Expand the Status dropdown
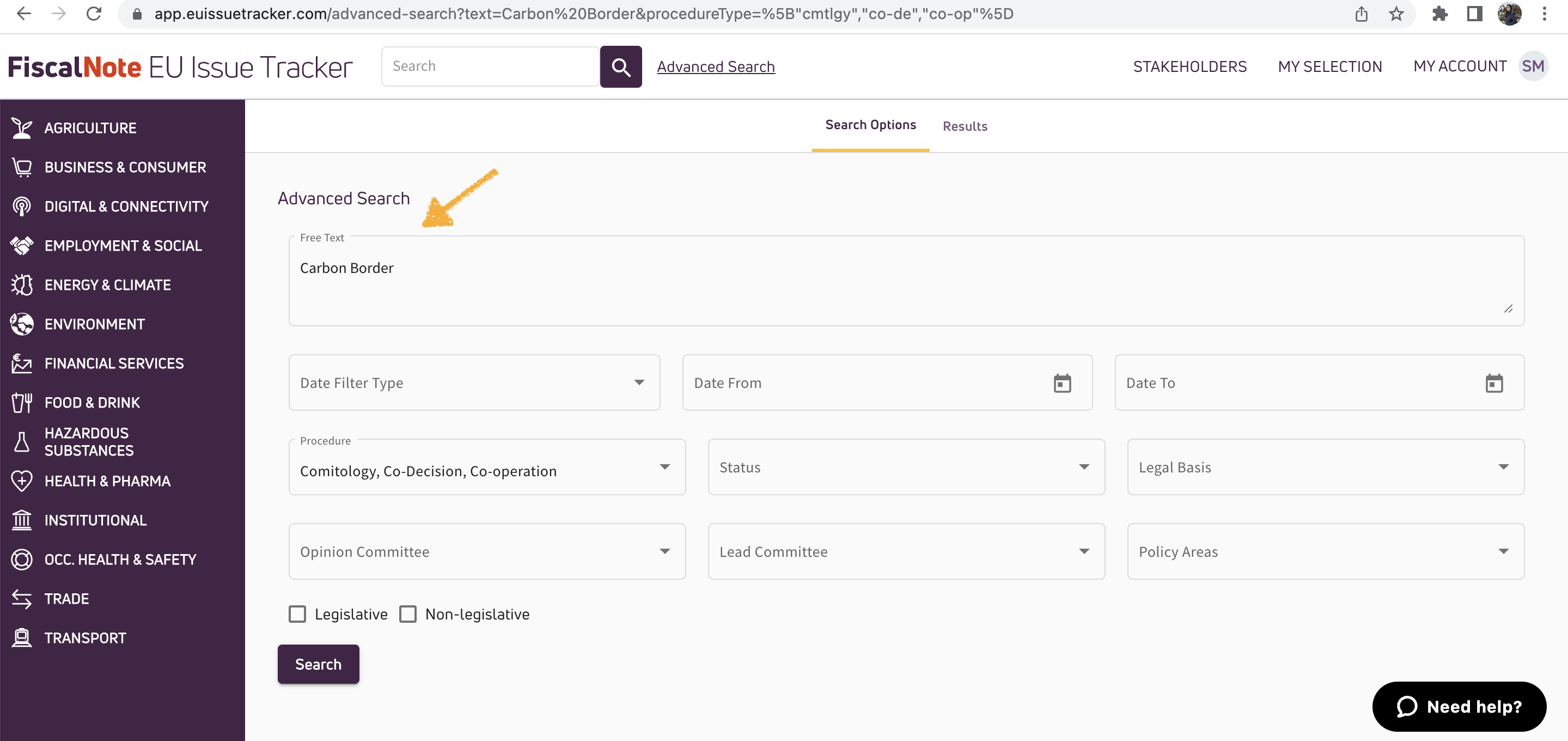Image resolution: width=1568 pixels, height=741 pixels. [x=906, y=467]
